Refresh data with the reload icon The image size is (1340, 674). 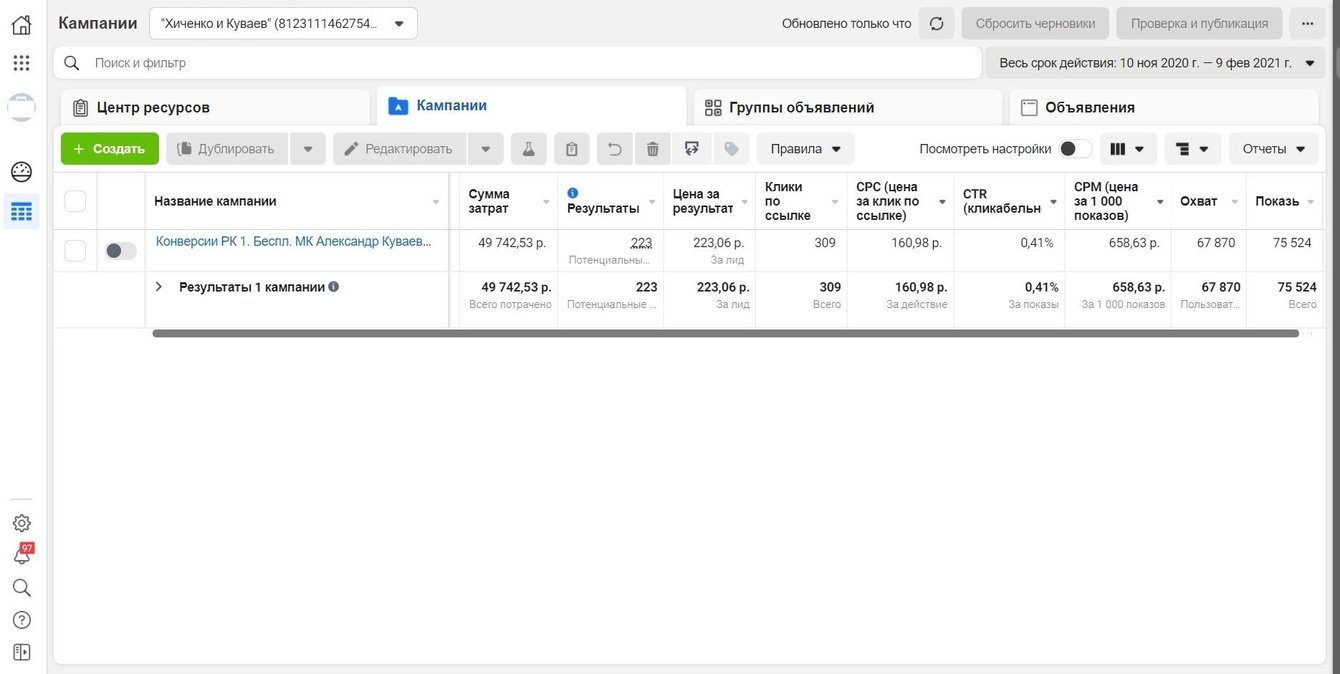(x=936, y=23)
